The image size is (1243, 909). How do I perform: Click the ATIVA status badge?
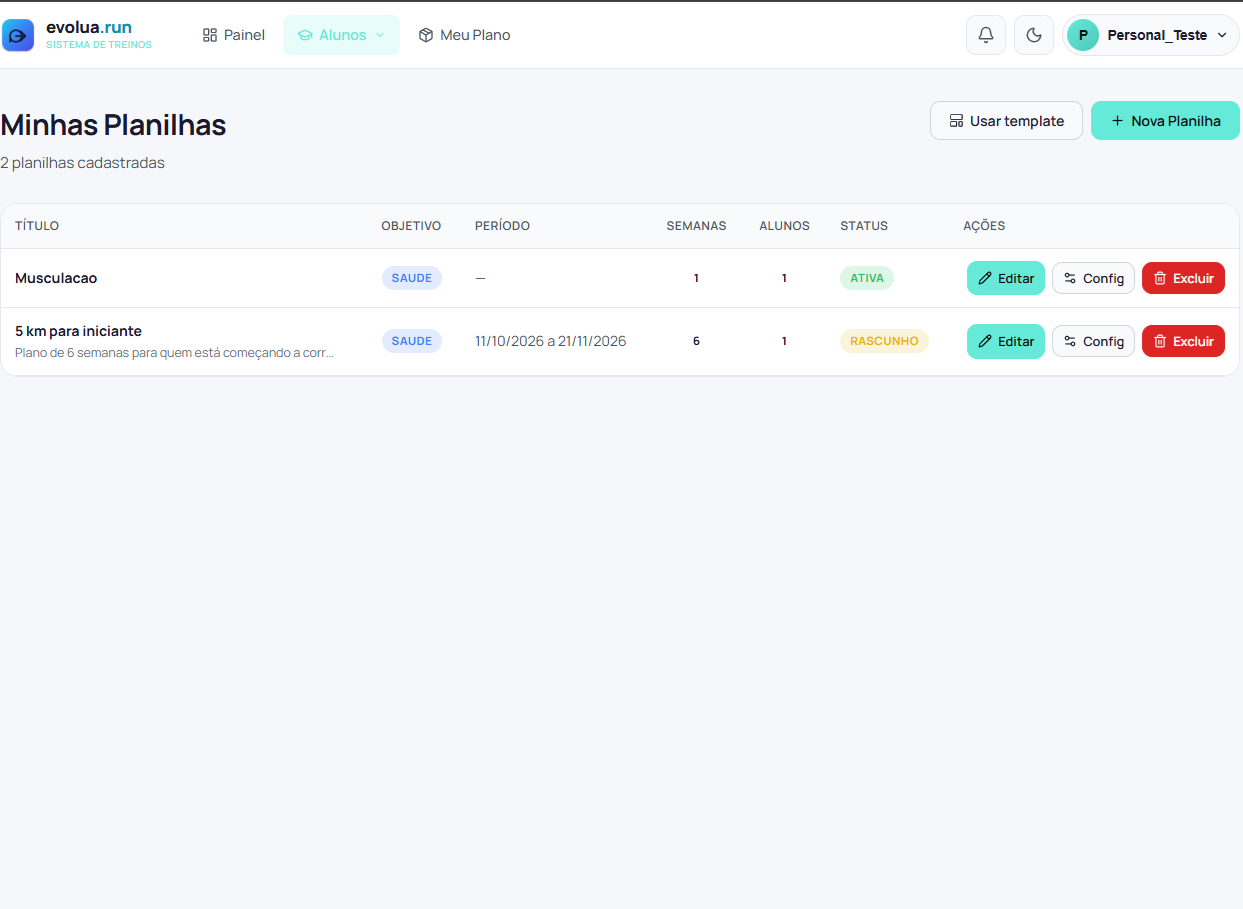click(x=867, y=278)
